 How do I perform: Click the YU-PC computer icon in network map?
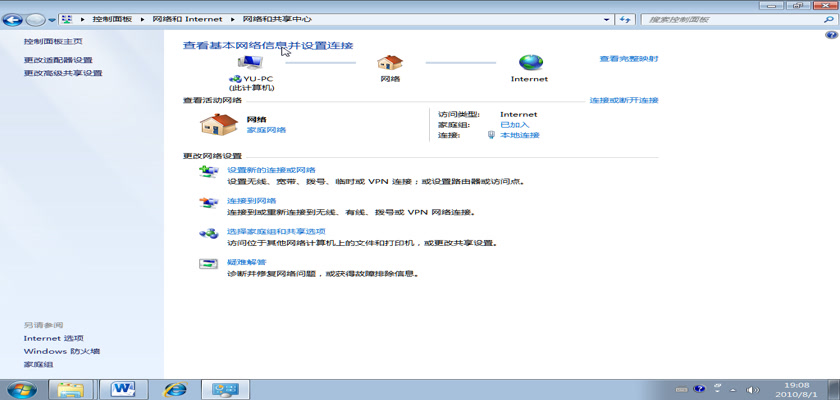point(249,62)
